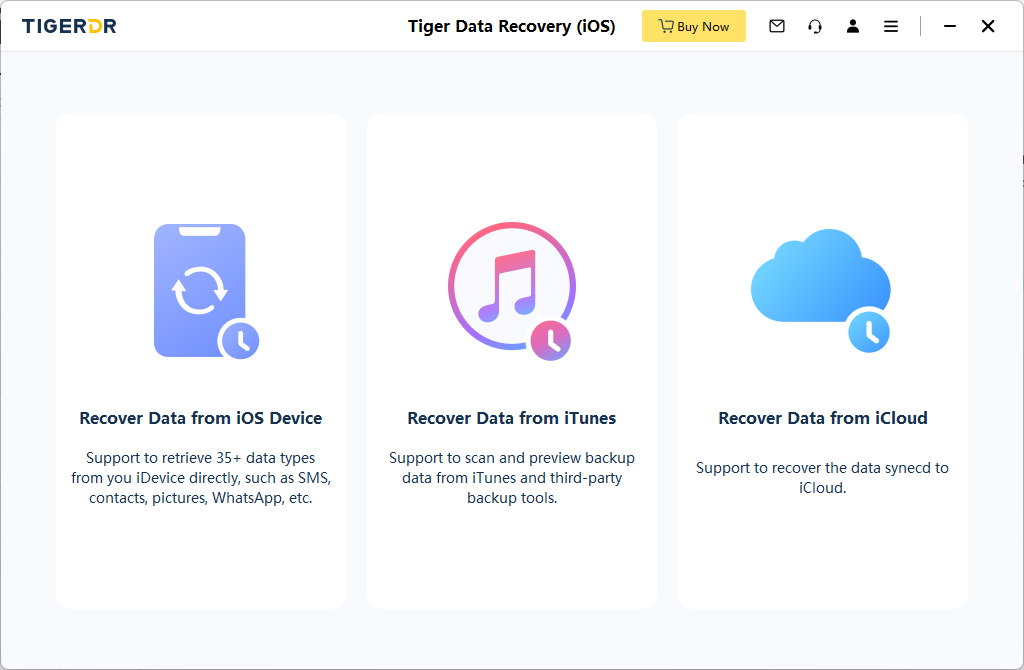The width and height of the screenshot is (1024, 670).
Task: Choose the iTunes music note icon
Action: coord(510,286)
